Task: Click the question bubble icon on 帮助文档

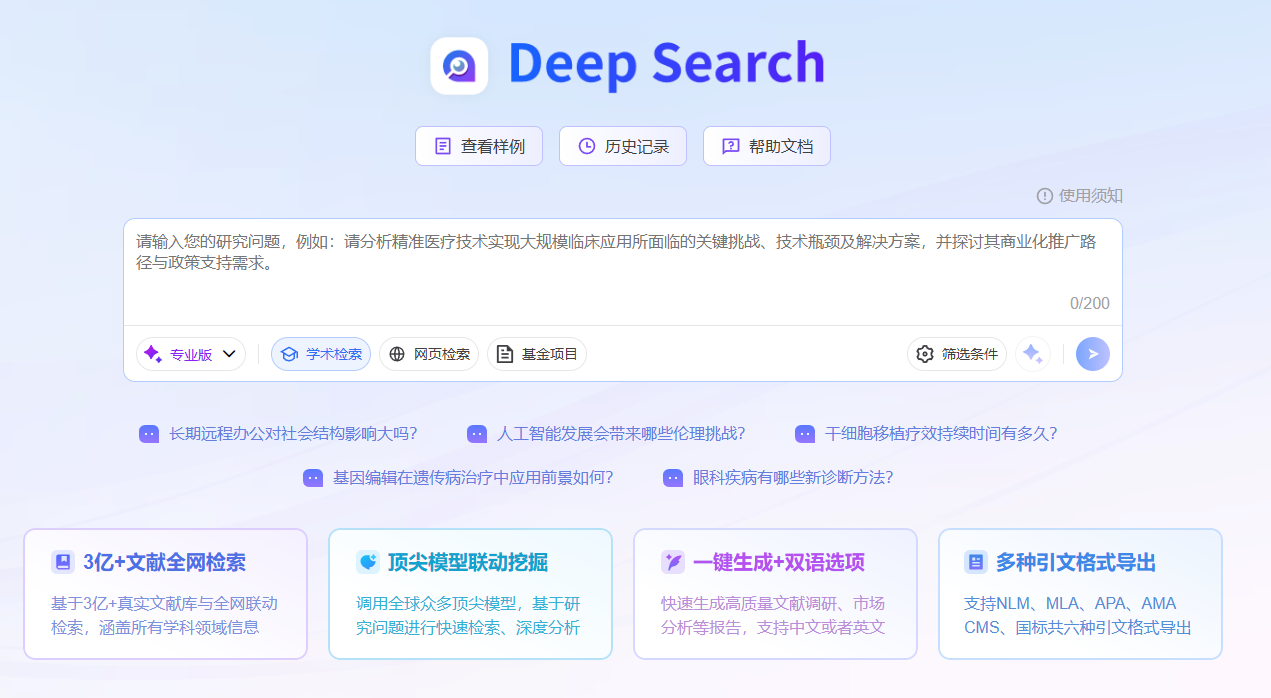Action: click(x=729, y=145)
